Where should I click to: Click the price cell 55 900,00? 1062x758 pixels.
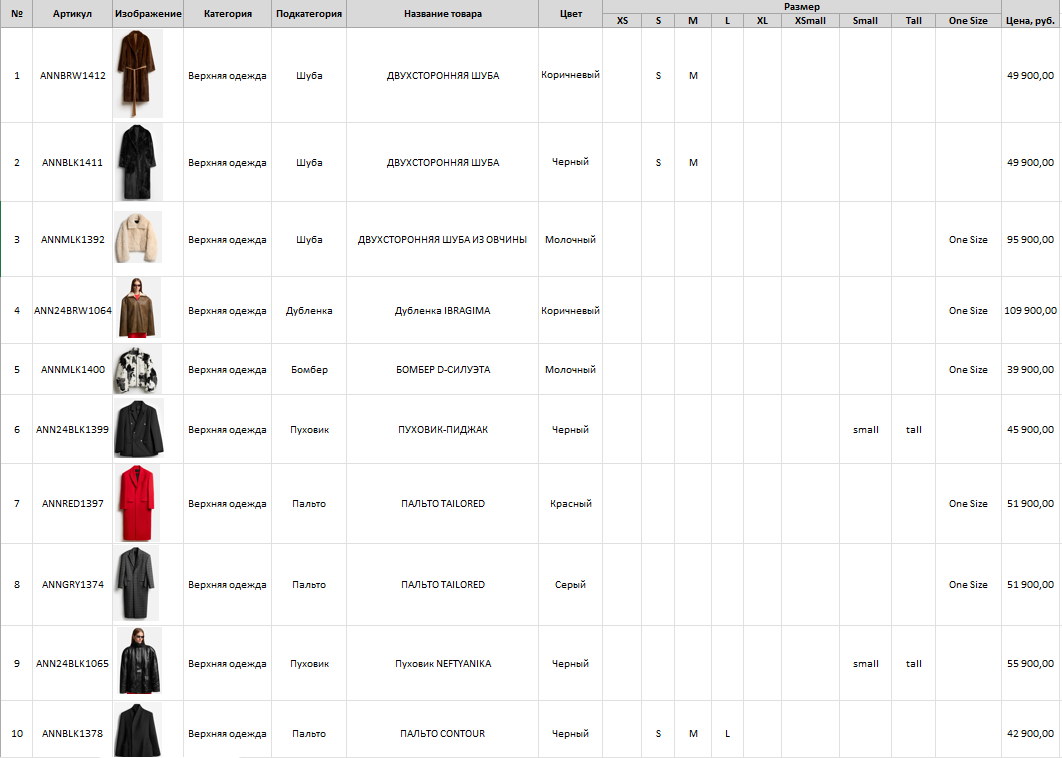(x=1031, y=663)
